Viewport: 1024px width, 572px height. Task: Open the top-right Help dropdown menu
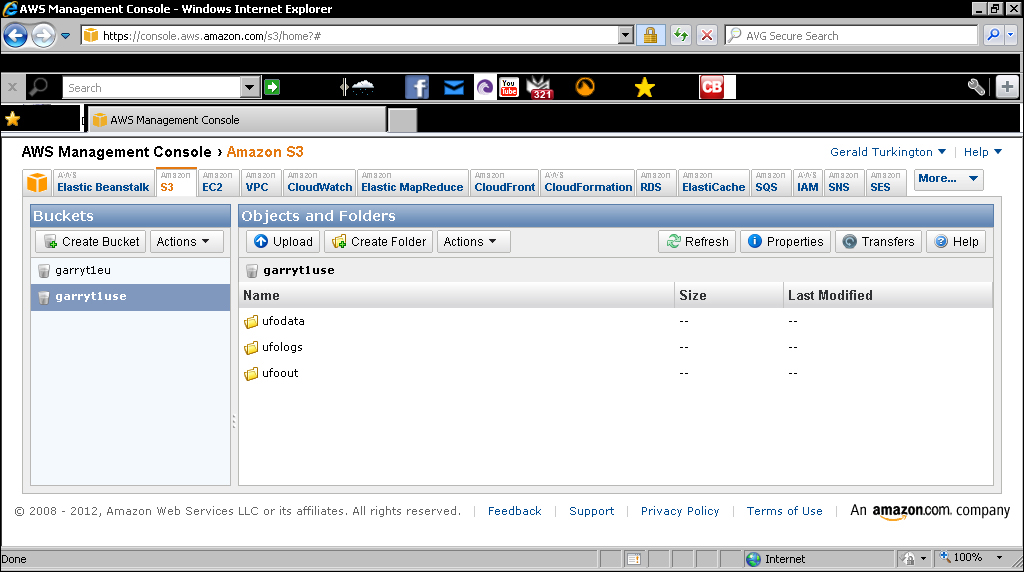(x=983, y=152)
